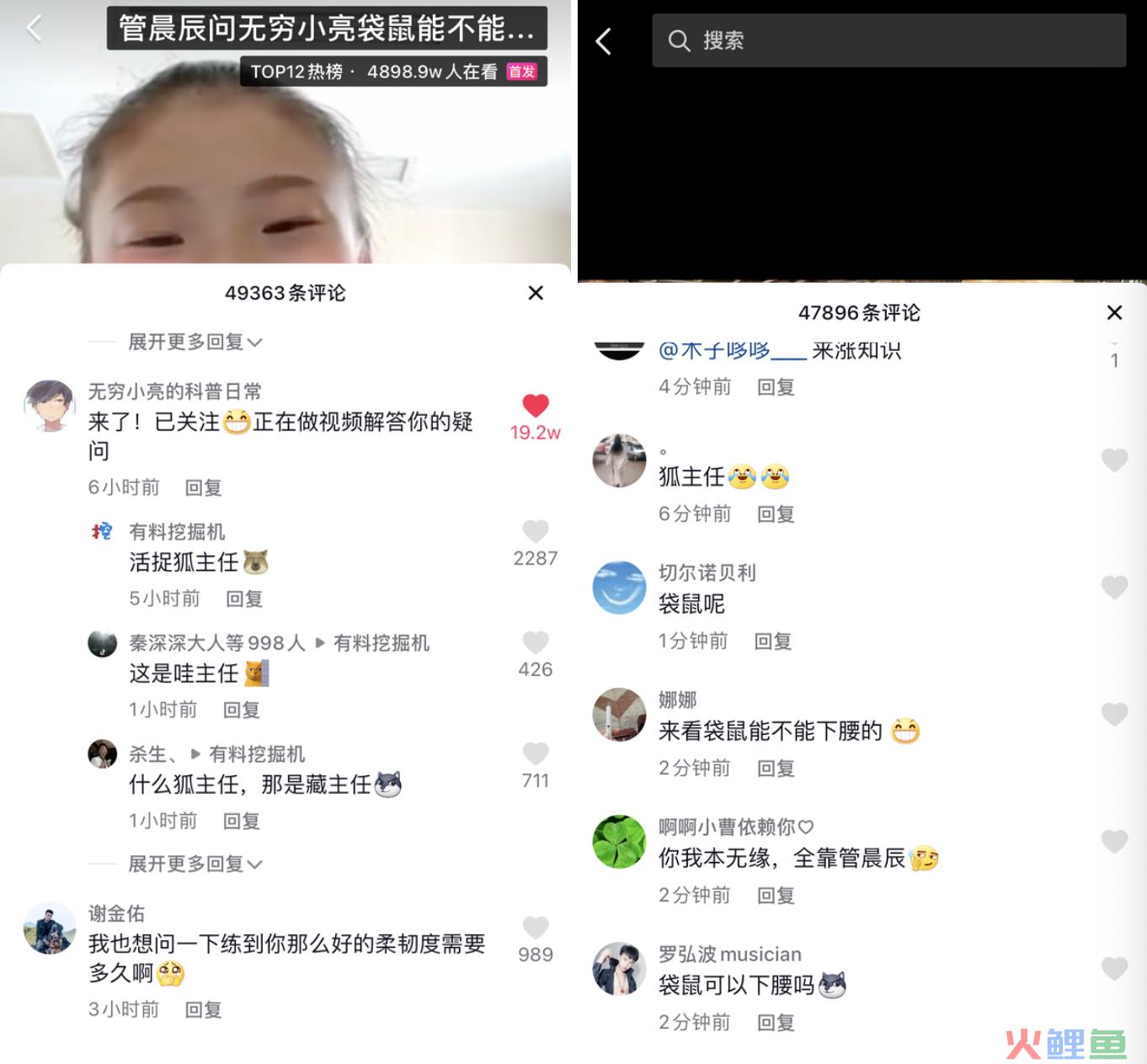
Task: Like the 这是哇主任 comment with 426 likes
Action: pos(536,642)
